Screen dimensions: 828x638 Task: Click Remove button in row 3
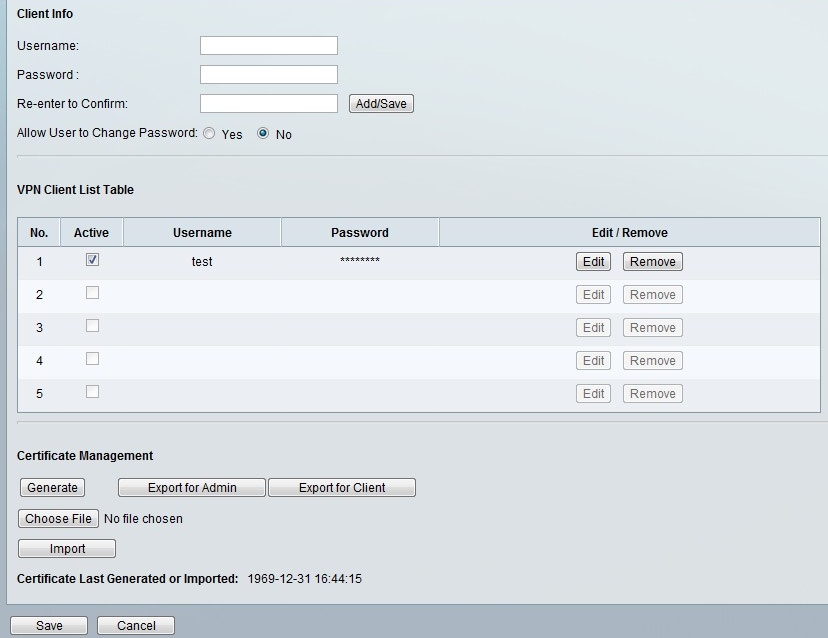pyautogui.click(x=653, y=328)
